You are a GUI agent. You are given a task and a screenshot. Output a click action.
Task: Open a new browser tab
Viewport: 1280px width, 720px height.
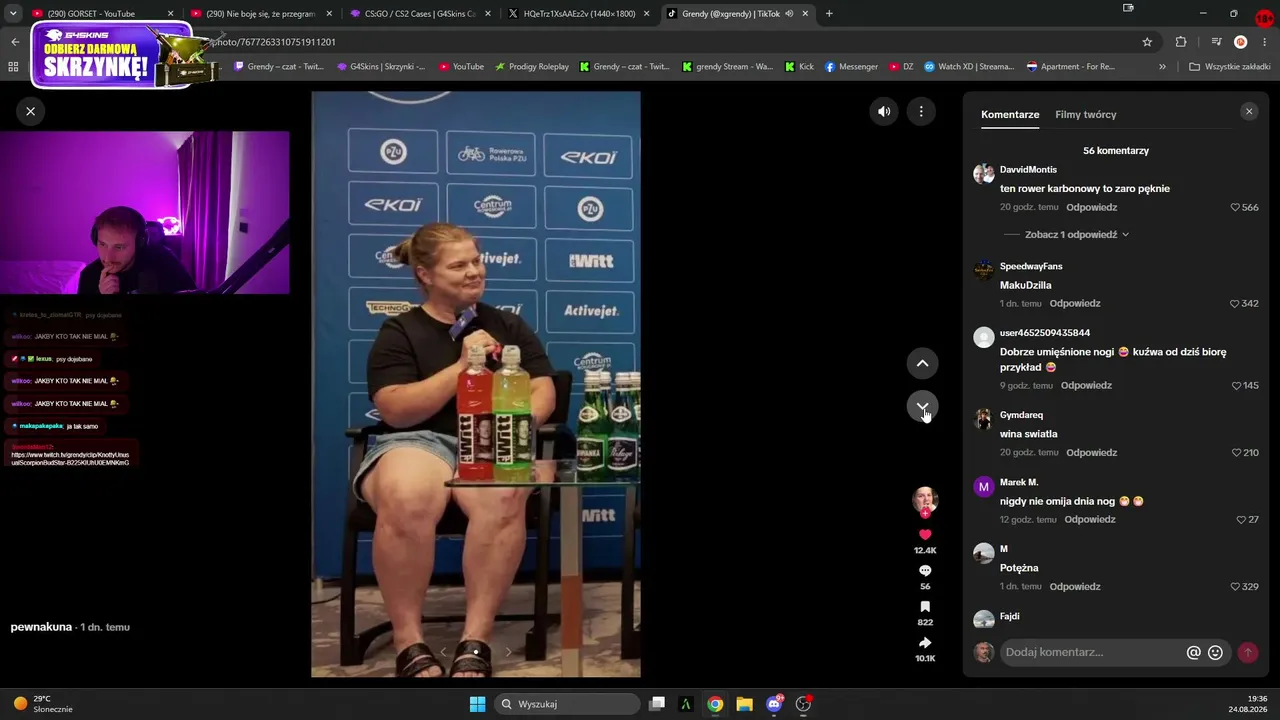coord(829,14)
